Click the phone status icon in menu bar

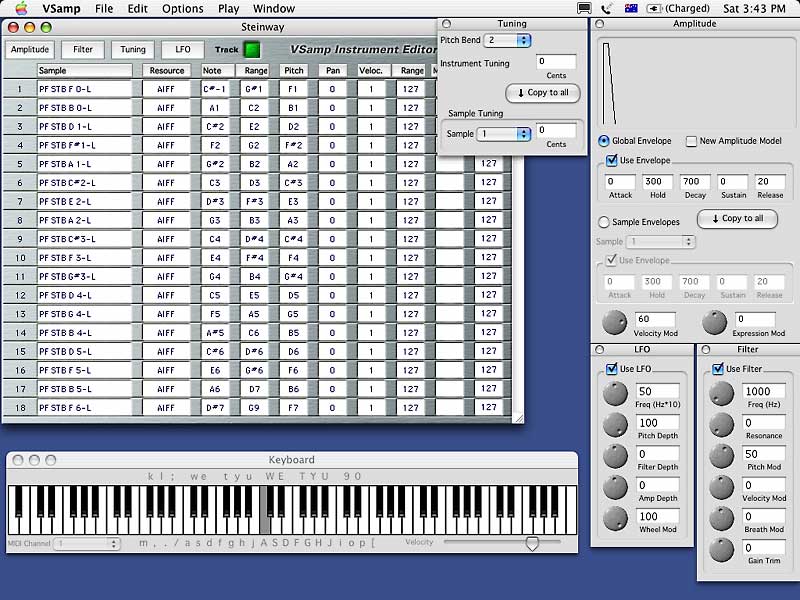[x=607, y=9]
